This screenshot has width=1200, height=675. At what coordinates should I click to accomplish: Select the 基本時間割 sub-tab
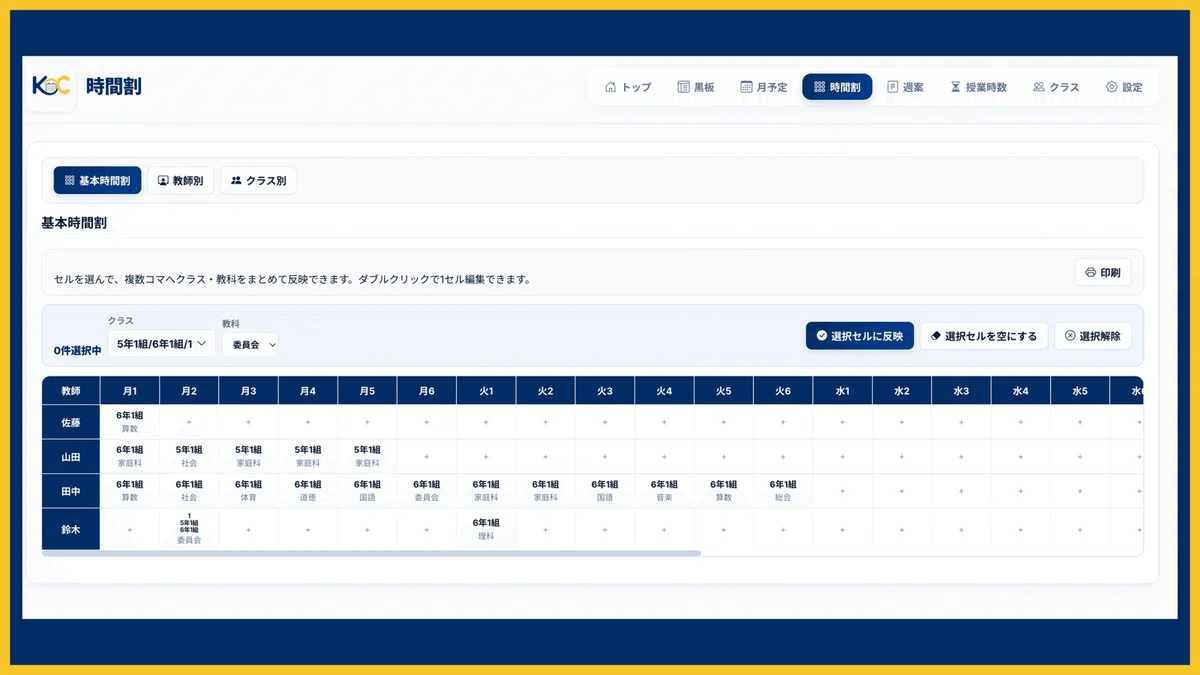point(98,181)
